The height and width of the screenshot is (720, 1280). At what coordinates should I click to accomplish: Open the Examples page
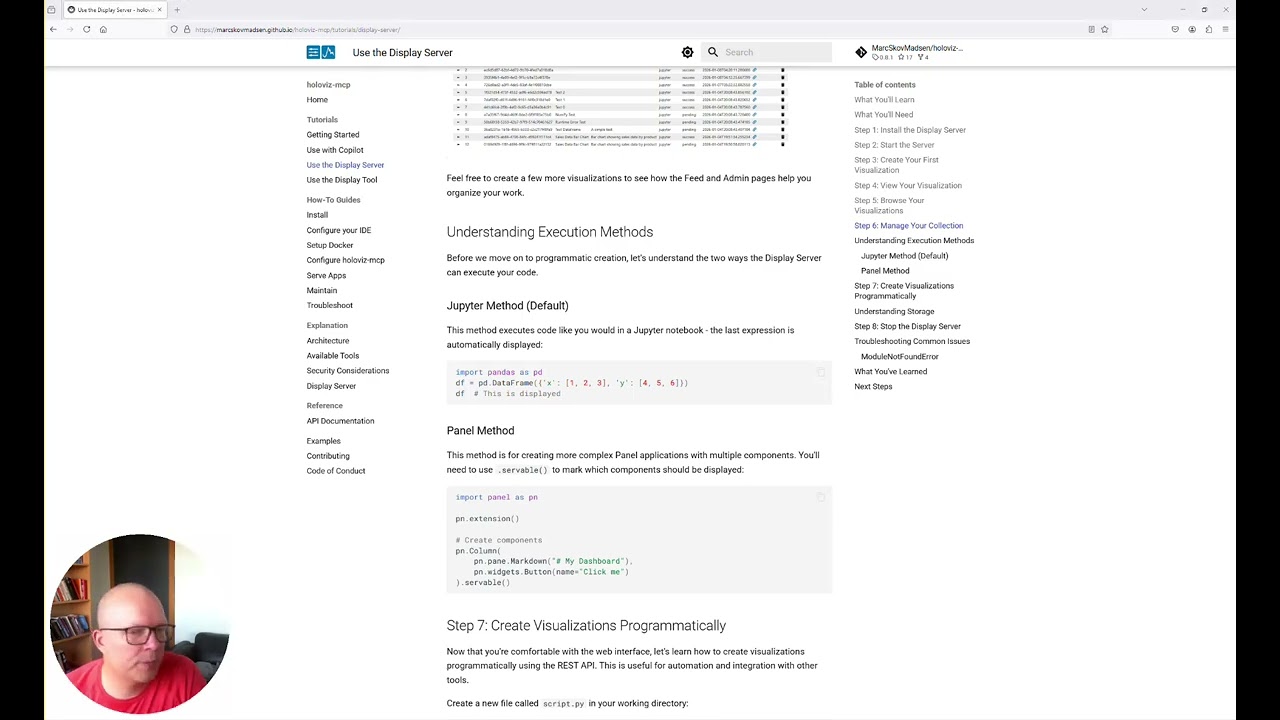click(x=324, y=441)
